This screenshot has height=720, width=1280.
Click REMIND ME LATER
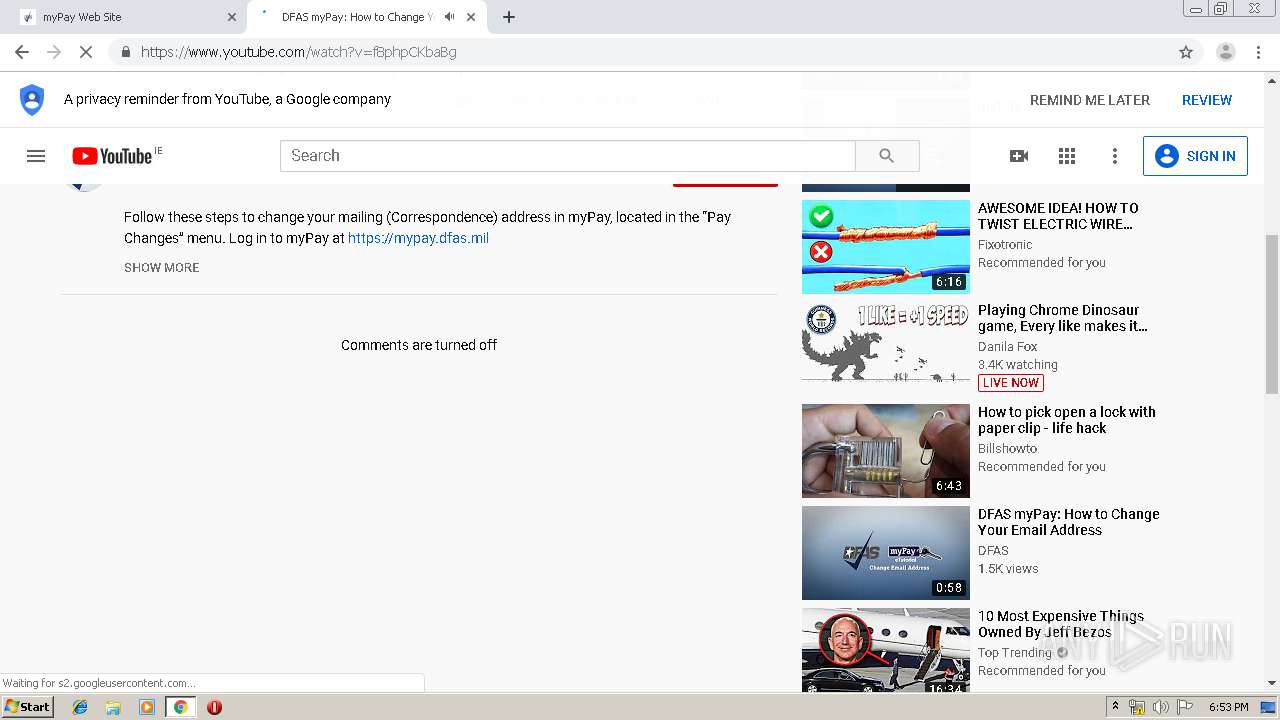(x=1090, y=100)
